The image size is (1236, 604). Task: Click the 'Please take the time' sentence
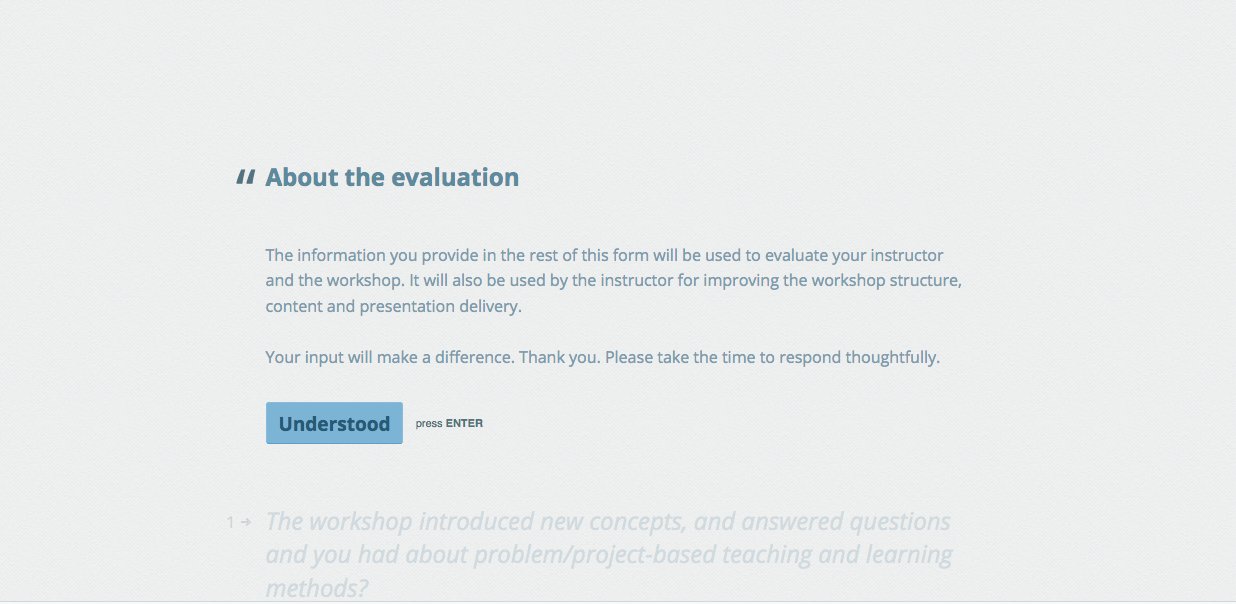772,357
